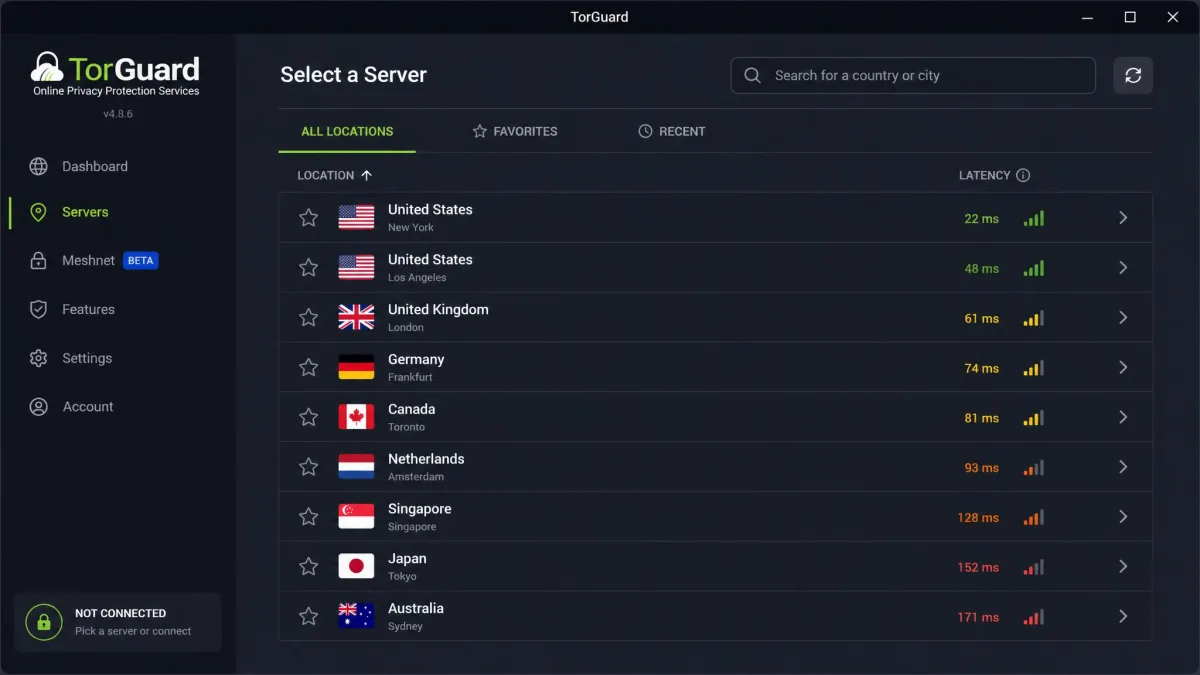Click Not Connected status panel
The width and height of the screenshot is (1200, 675).
point(118,622)
